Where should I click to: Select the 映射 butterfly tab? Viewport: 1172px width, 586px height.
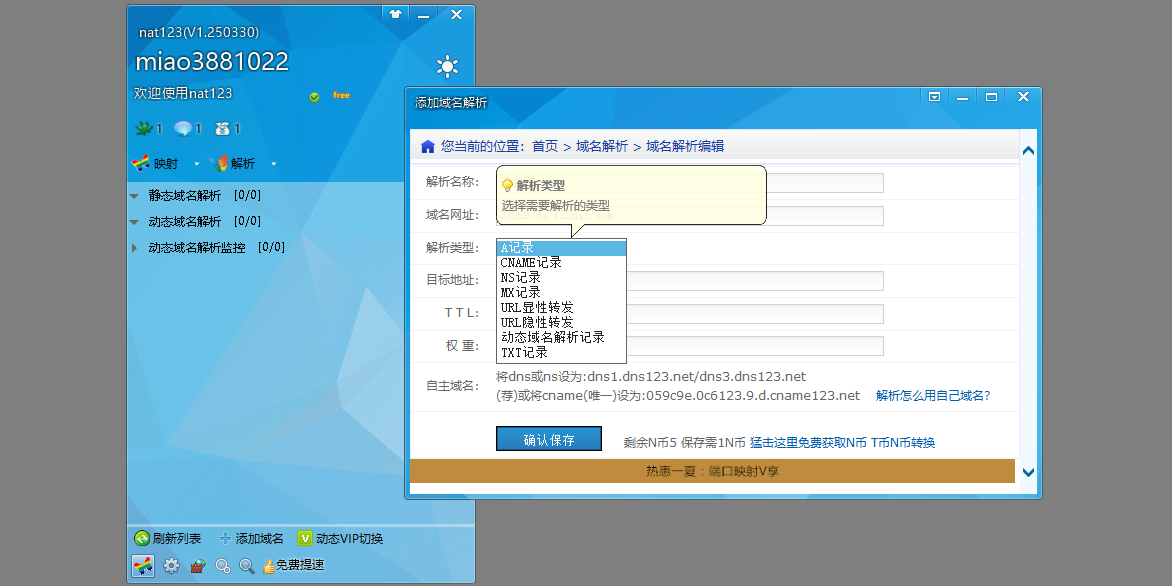click(x=155, y=163)
